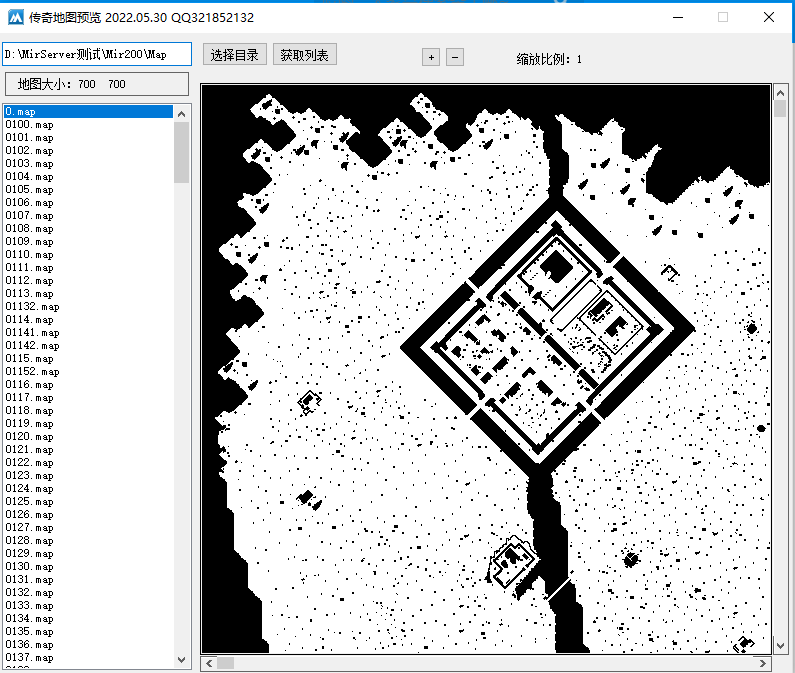Select 0103.map in the list

[x=88, y=164]
